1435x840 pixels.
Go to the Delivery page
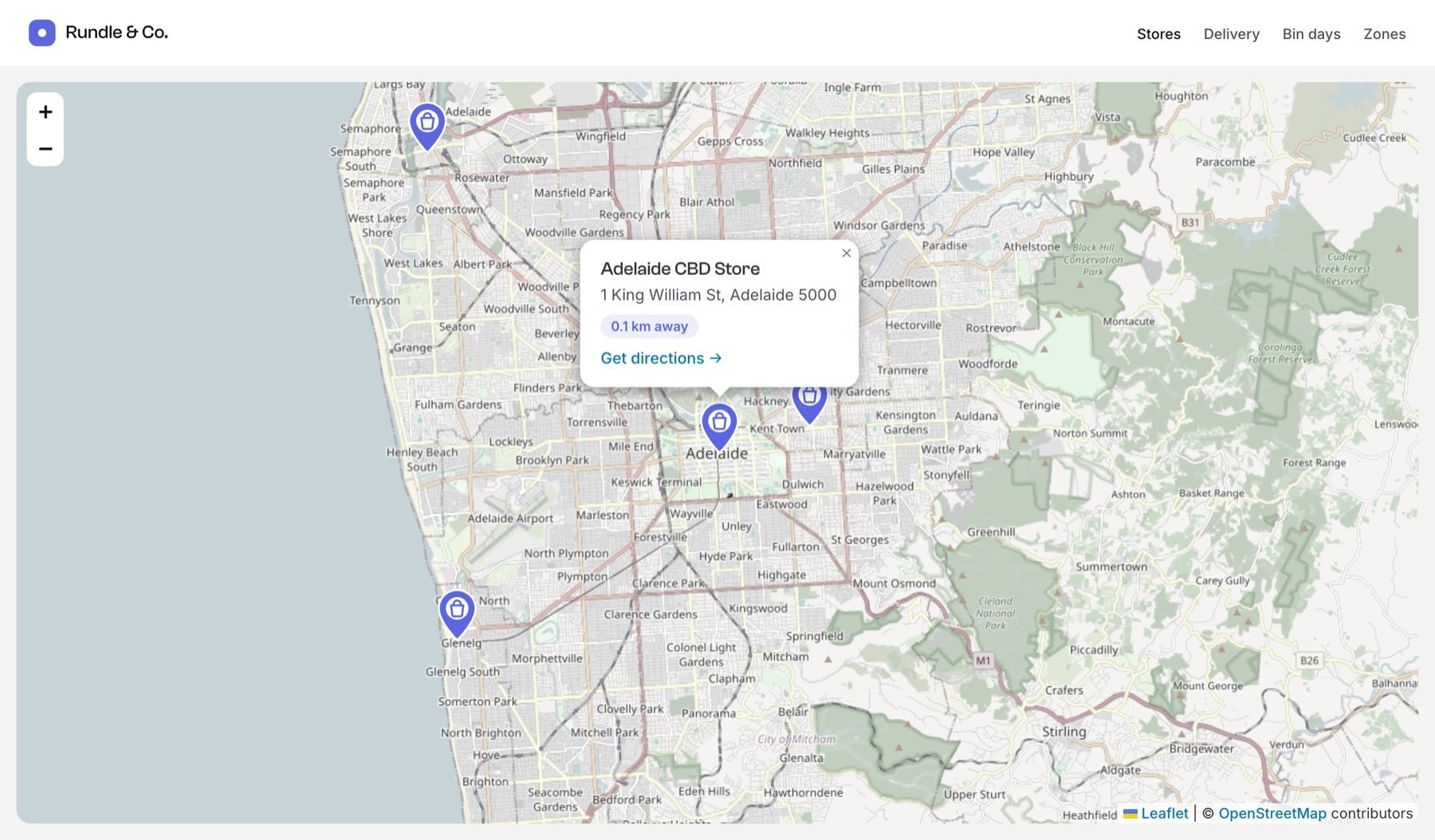coord(1232,34)
